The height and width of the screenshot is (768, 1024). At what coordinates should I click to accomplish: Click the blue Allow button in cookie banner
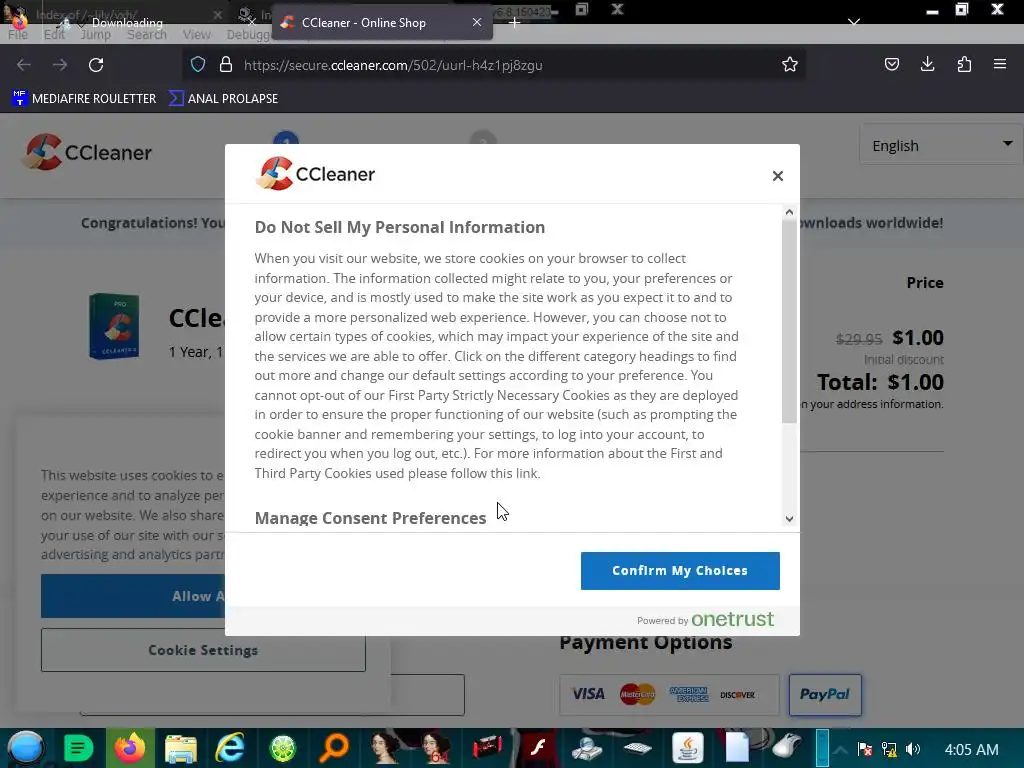coord(133,596)
